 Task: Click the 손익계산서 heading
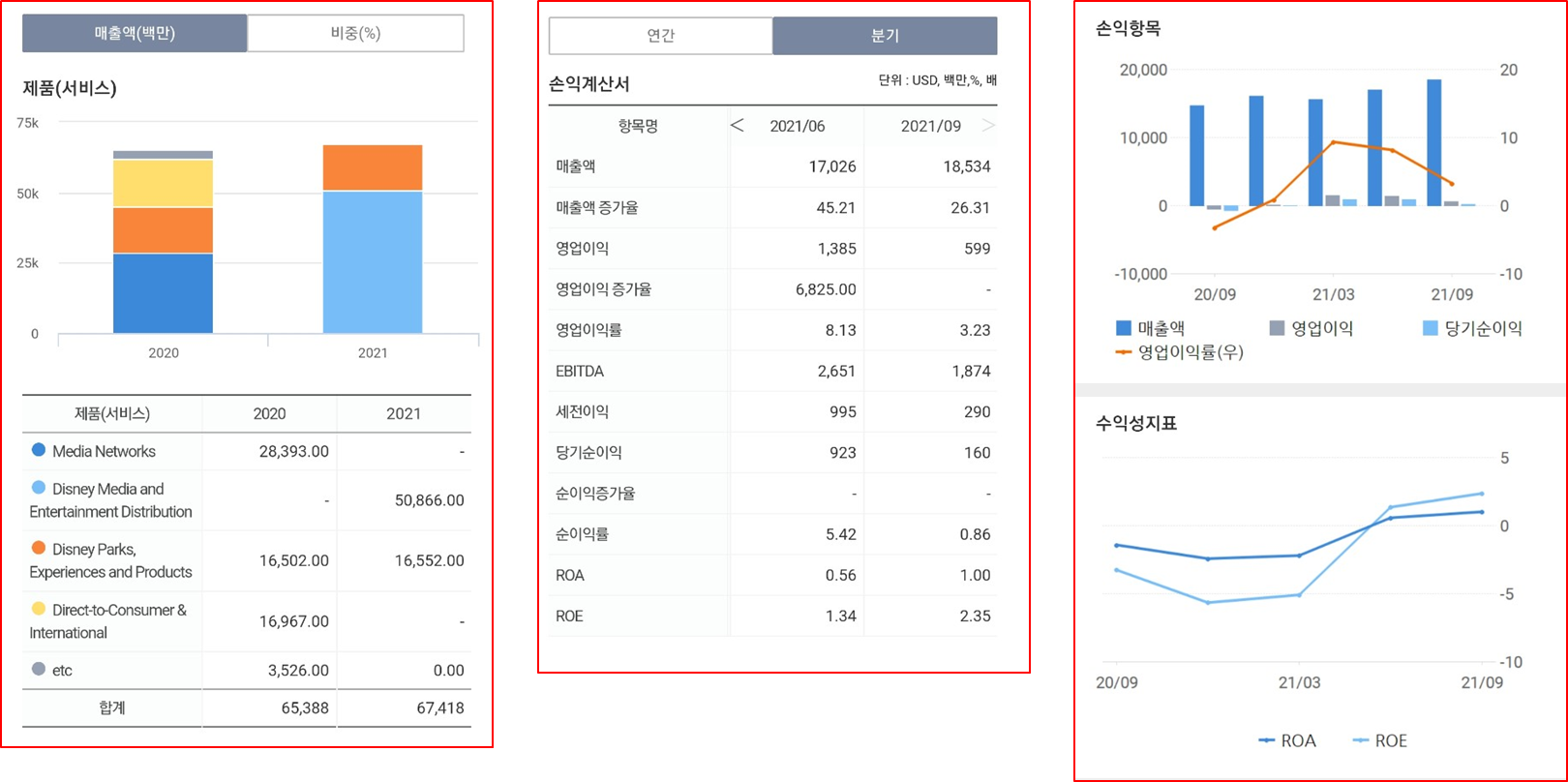coord(589,84)
